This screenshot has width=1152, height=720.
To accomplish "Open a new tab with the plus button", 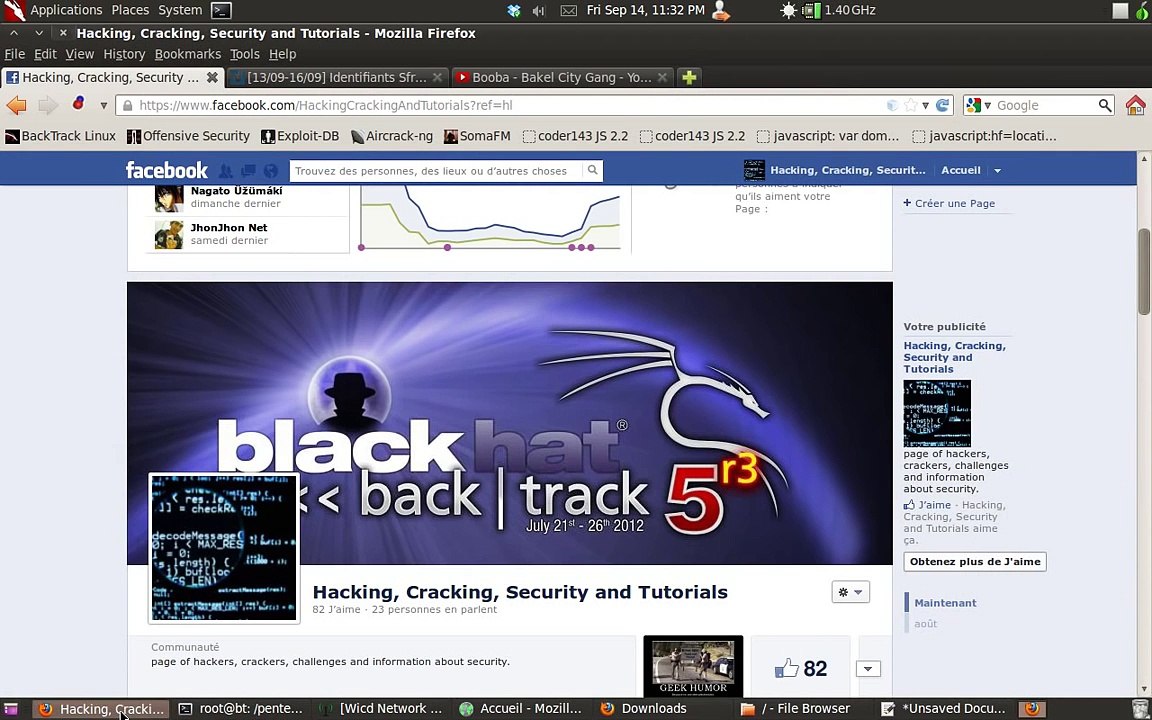I will (688, 77).
